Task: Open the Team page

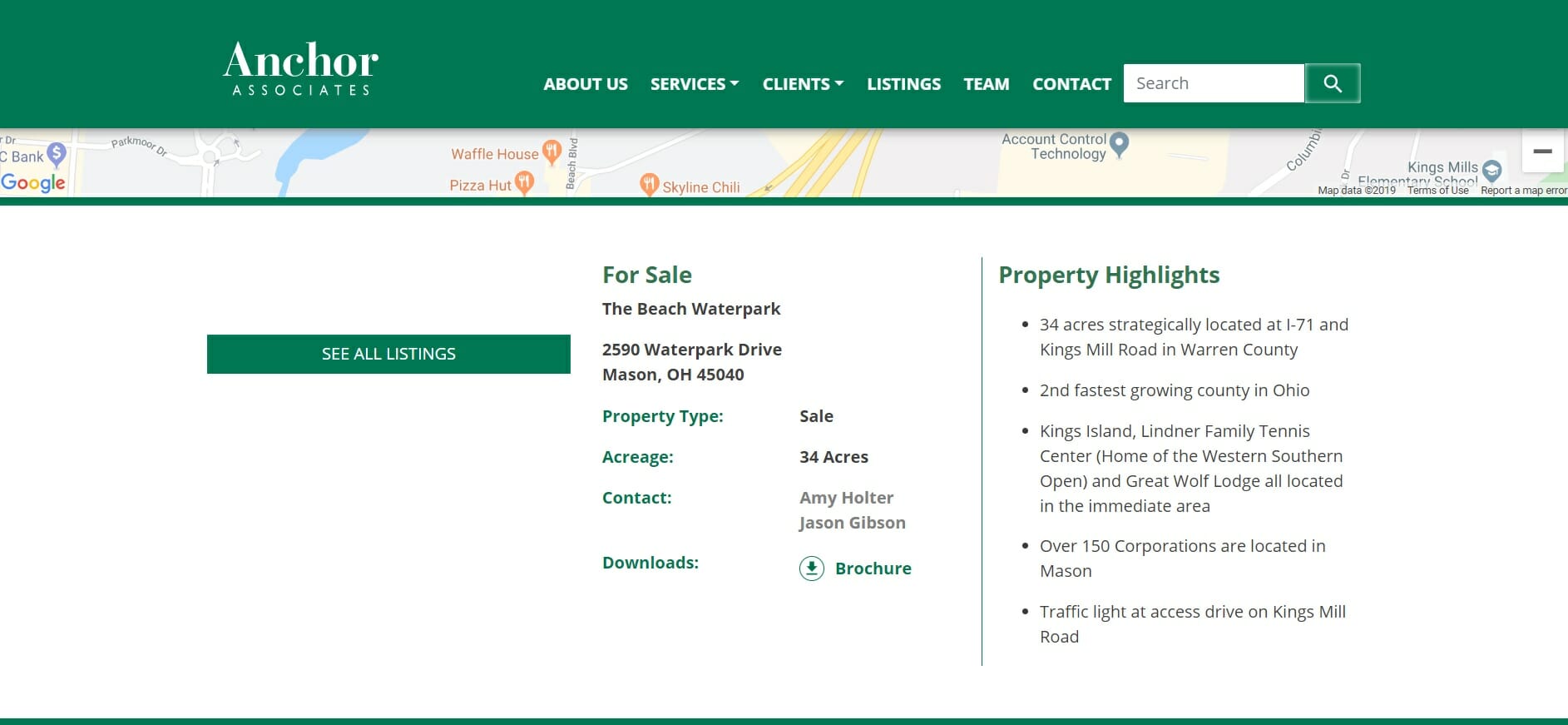Action: point(986,84)
